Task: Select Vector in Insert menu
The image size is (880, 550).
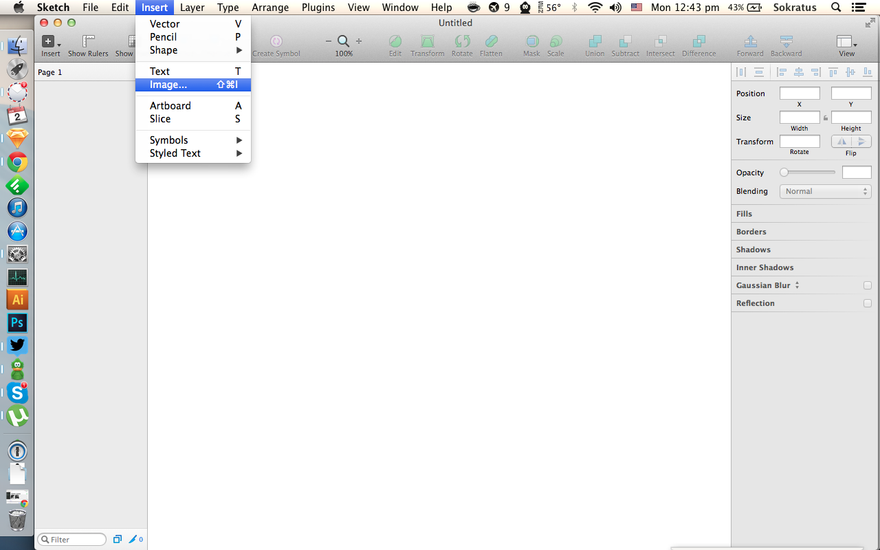Action: (x=193, y=24)
